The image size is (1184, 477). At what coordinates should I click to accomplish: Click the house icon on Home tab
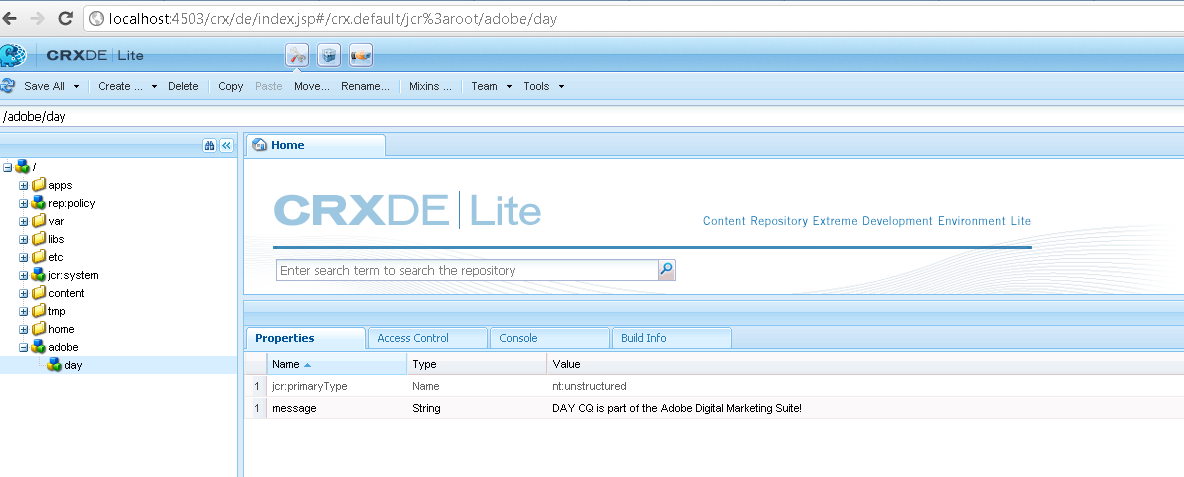click(x=260, y=145)
